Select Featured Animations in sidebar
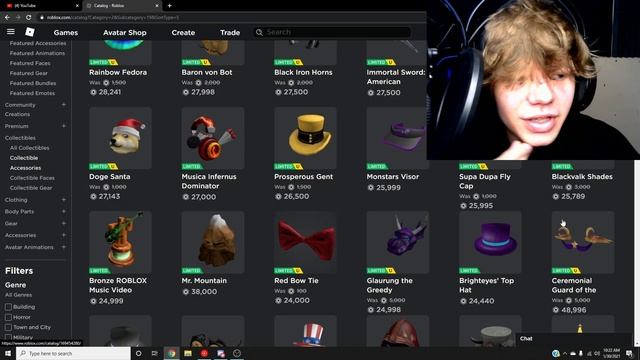This screenshot has width=640, height=360. tap(37, 53)
